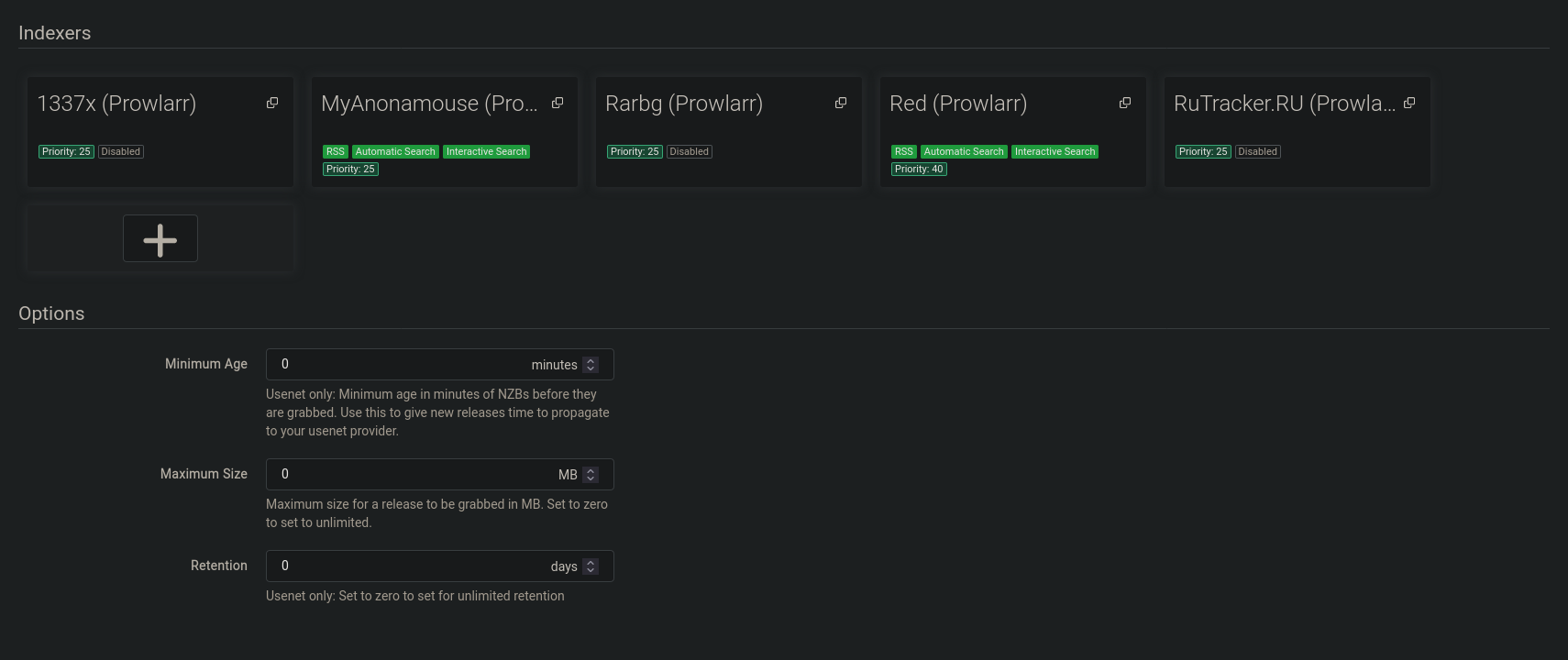1568x660 pixels.
Task: Click Interactive Search badge on MyAnonamouse
Action: tap(487, 151)
